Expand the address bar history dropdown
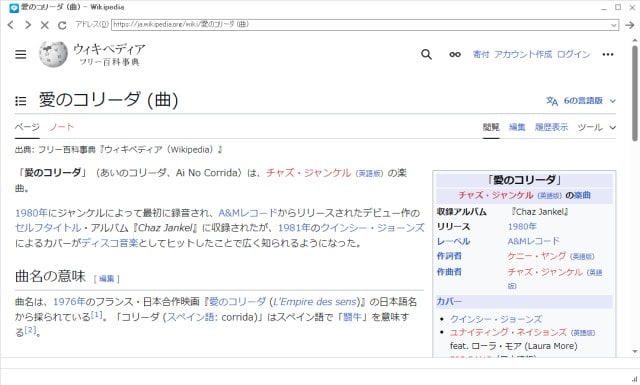This screenshot has width=640, height=385. point(613,25)
